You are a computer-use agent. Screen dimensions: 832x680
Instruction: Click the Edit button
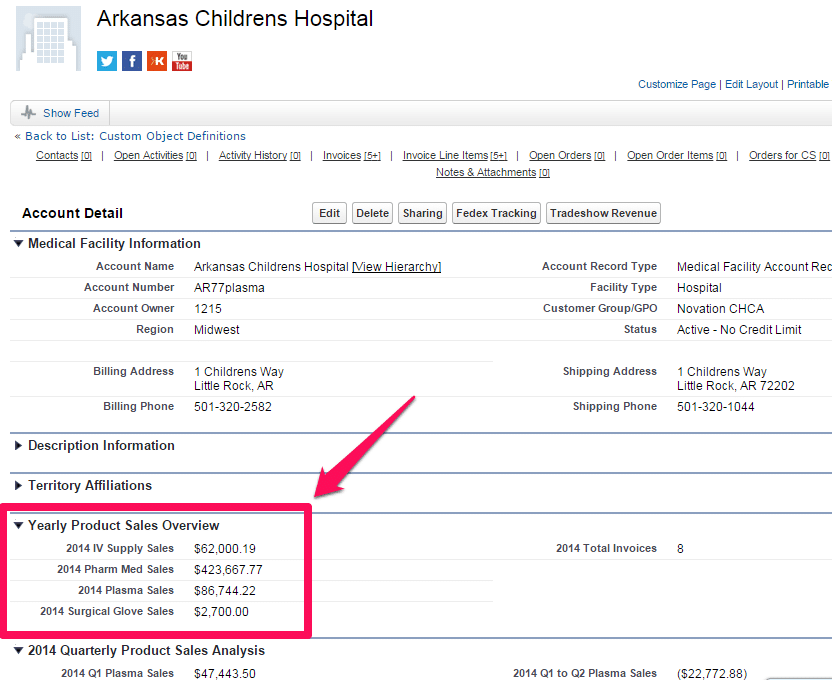pos(329,213)
